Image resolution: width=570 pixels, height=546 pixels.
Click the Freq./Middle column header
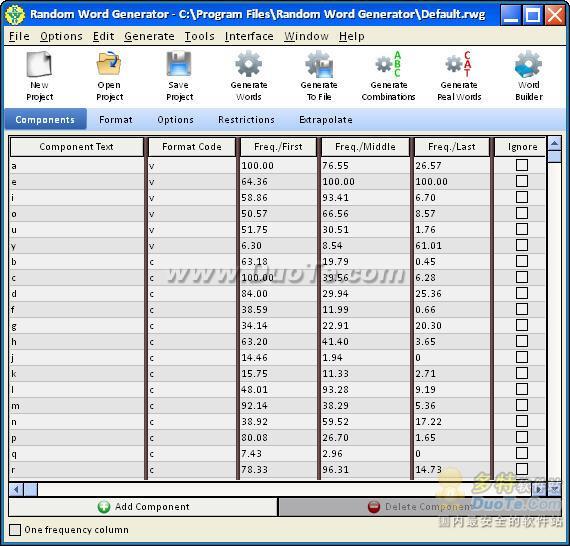pyautogui.click(x=365, y=147)
